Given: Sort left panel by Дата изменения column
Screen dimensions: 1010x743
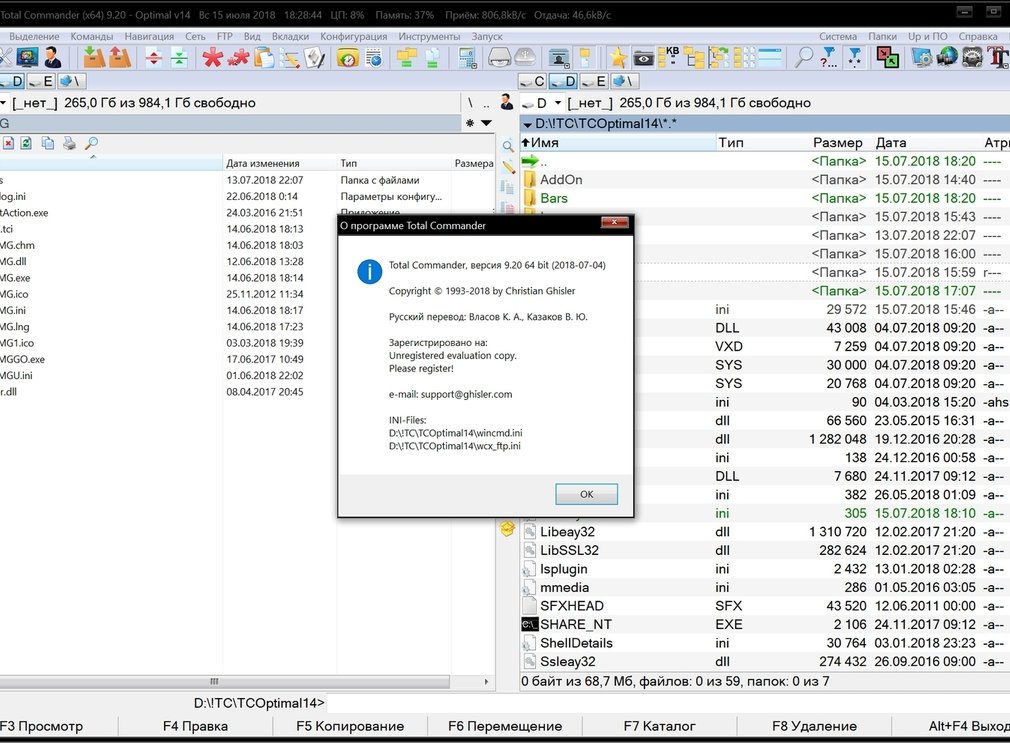Looking at the screenshot, I should pyautogui.click(x=280, y=163).
